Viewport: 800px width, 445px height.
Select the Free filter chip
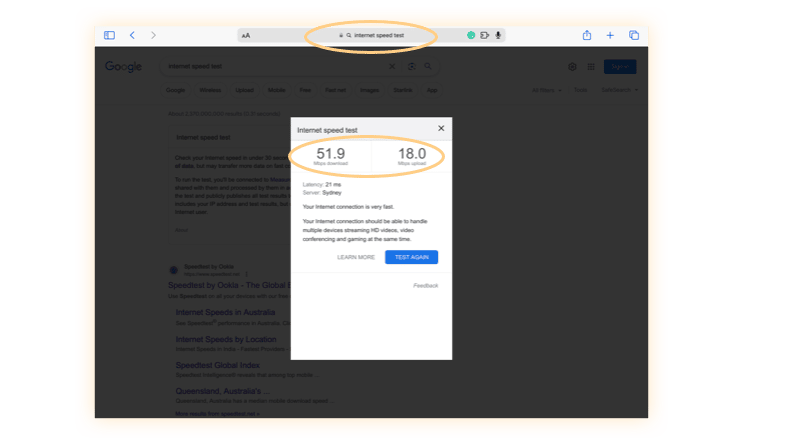[x=305, y=90]
